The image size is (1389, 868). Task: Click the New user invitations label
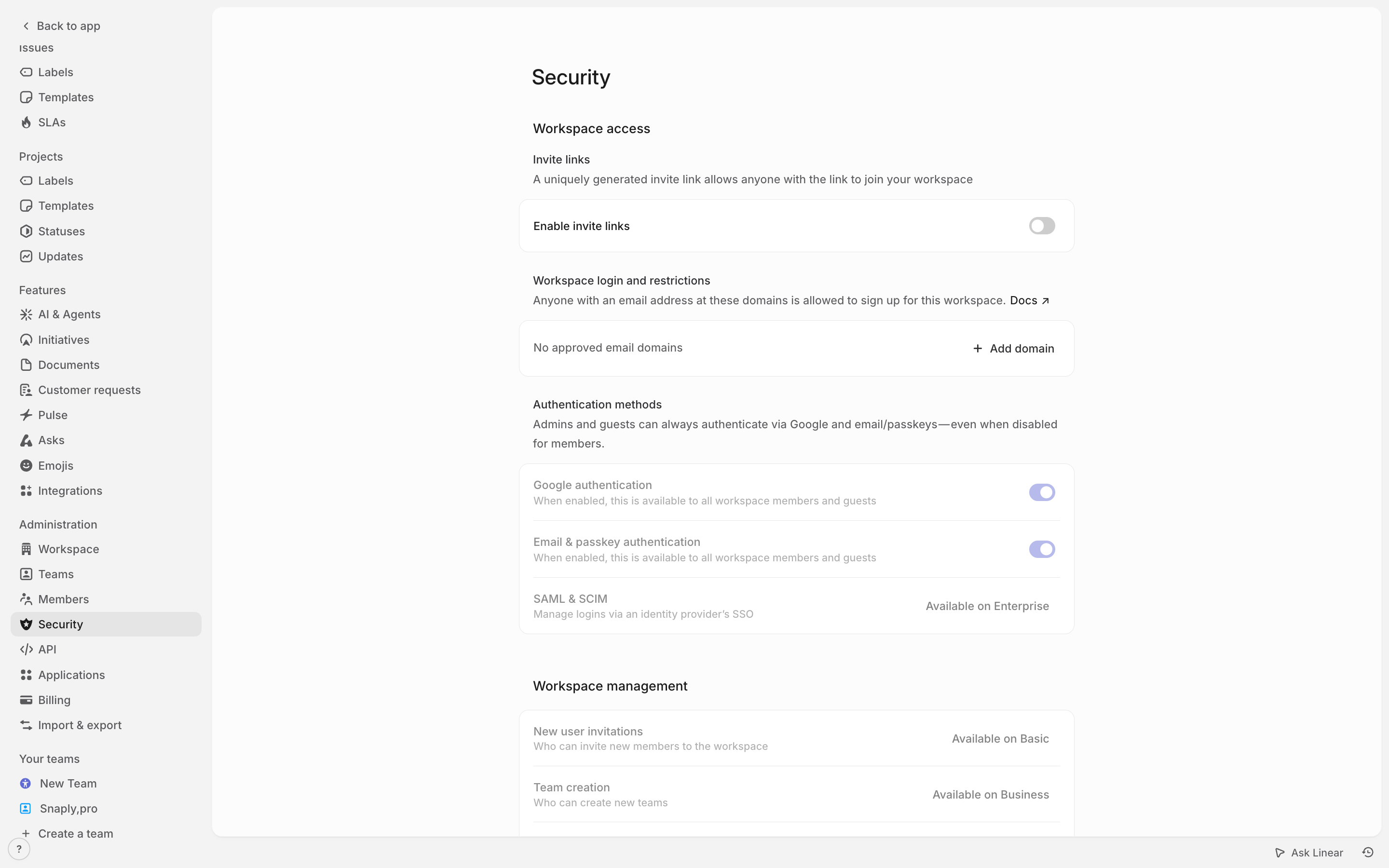click(588, 732)
